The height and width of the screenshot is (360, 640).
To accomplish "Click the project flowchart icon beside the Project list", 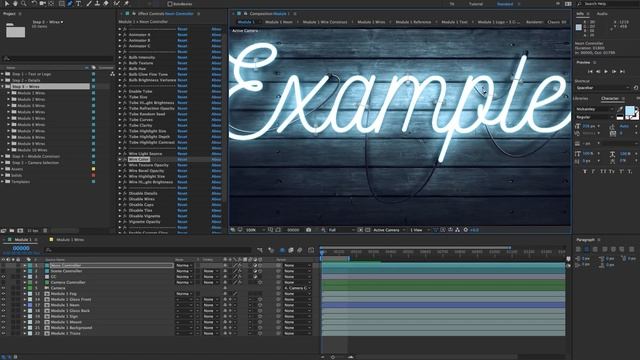I will click(112, 74).
